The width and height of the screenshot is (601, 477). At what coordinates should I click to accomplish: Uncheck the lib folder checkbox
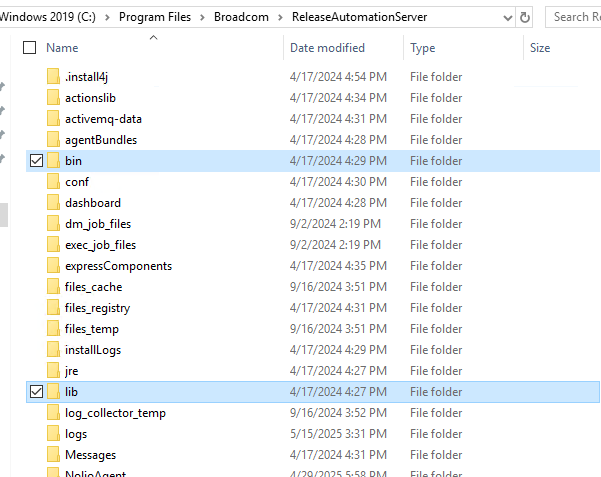[36, 392]
